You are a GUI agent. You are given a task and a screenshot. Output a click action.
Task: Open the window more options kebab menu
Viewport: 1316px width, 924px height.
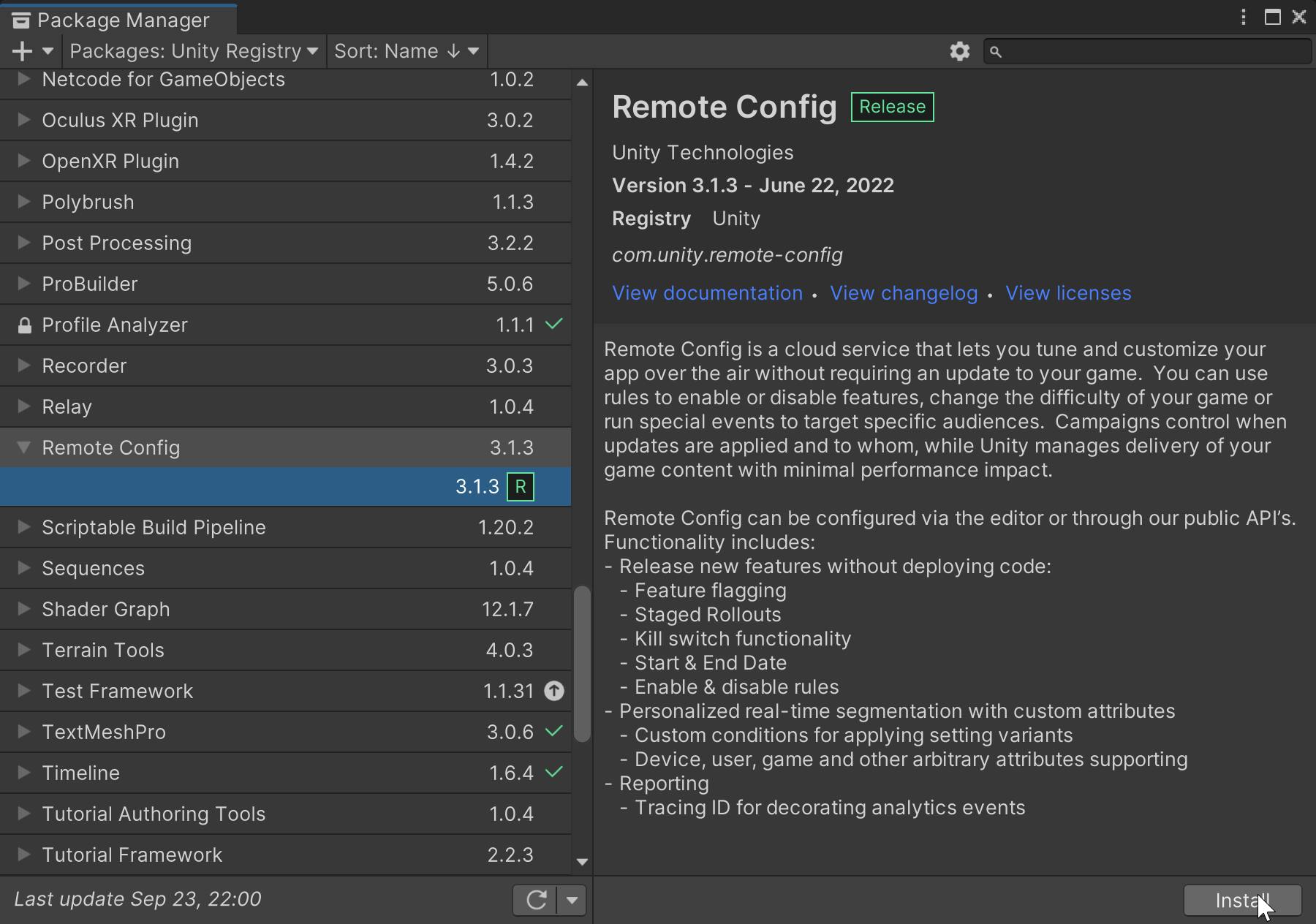[x=1243, y=17]
